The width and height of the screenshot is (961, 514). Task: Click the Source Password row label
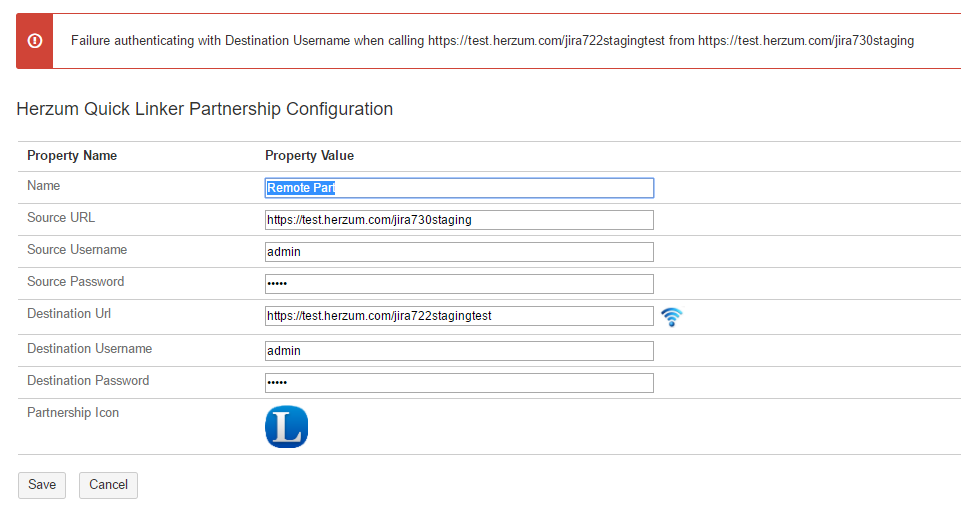click(76, 282)
